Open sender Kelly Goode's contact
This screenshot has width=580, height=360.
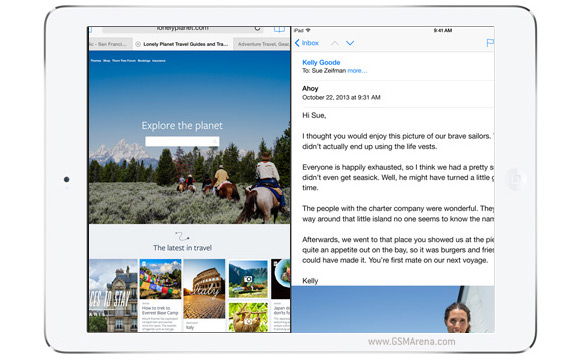click(x=321, y=63)
